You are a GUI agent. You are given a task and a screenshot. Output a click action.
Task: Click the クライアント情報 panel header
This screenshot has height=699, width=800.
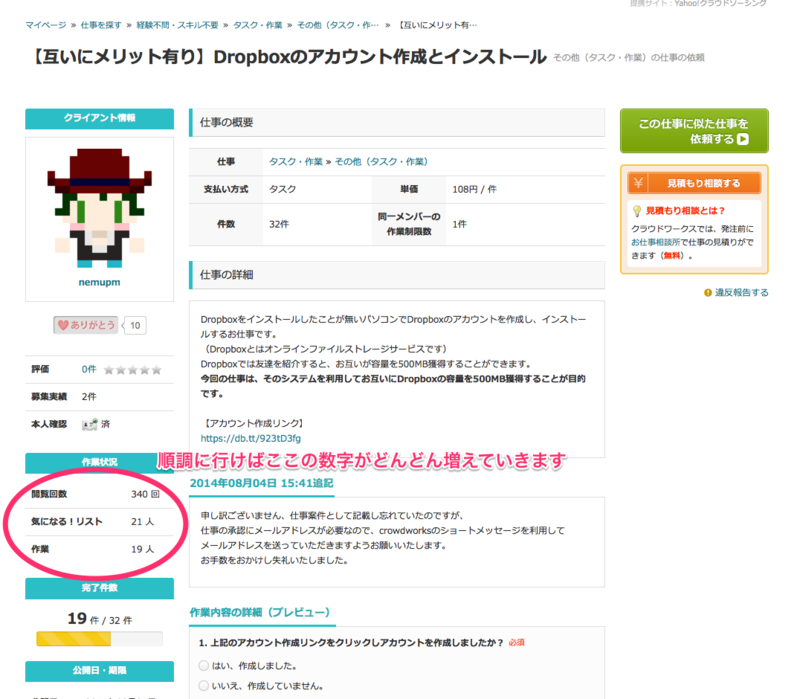point(99,118)
